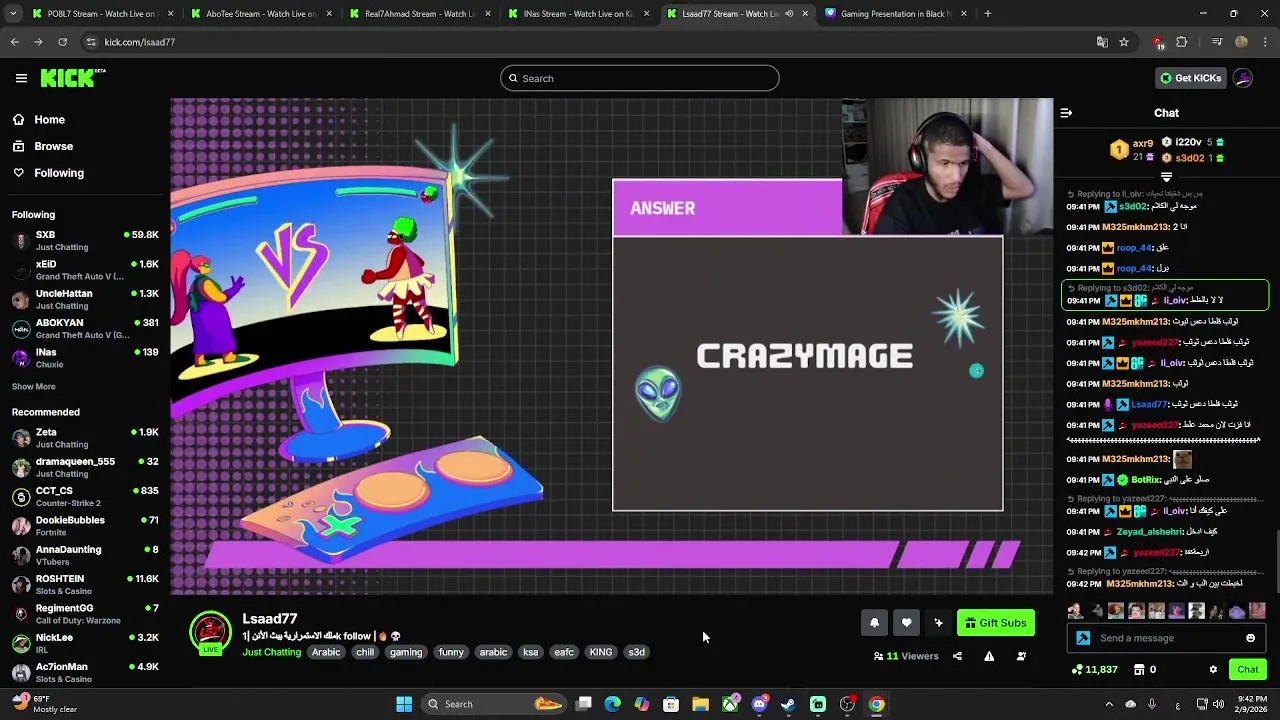This screenshot has width=1280, height=720.
Task: Focus the Kick search box
Action: tap(640, 78)
